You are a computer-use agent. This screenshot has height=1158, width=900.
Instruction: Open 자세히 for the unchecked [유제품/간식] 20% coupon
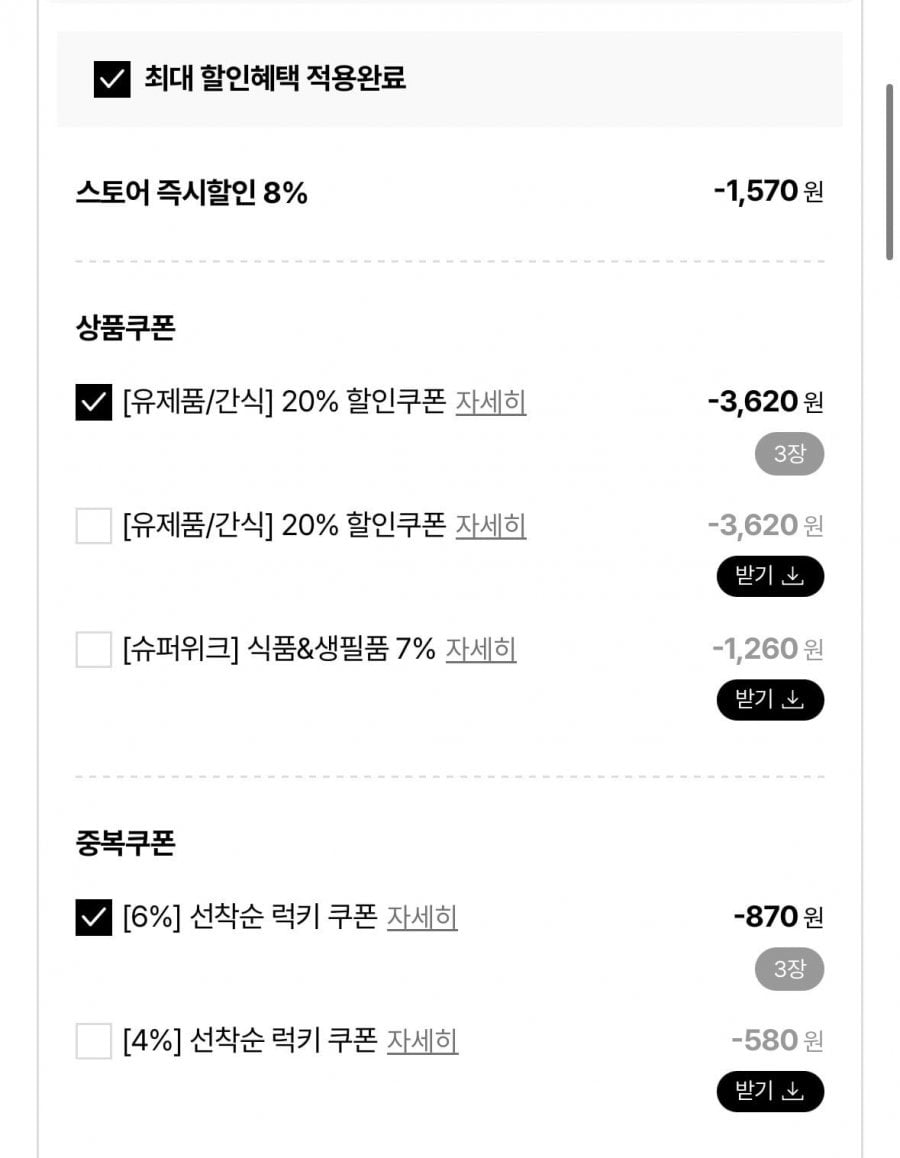491,526
